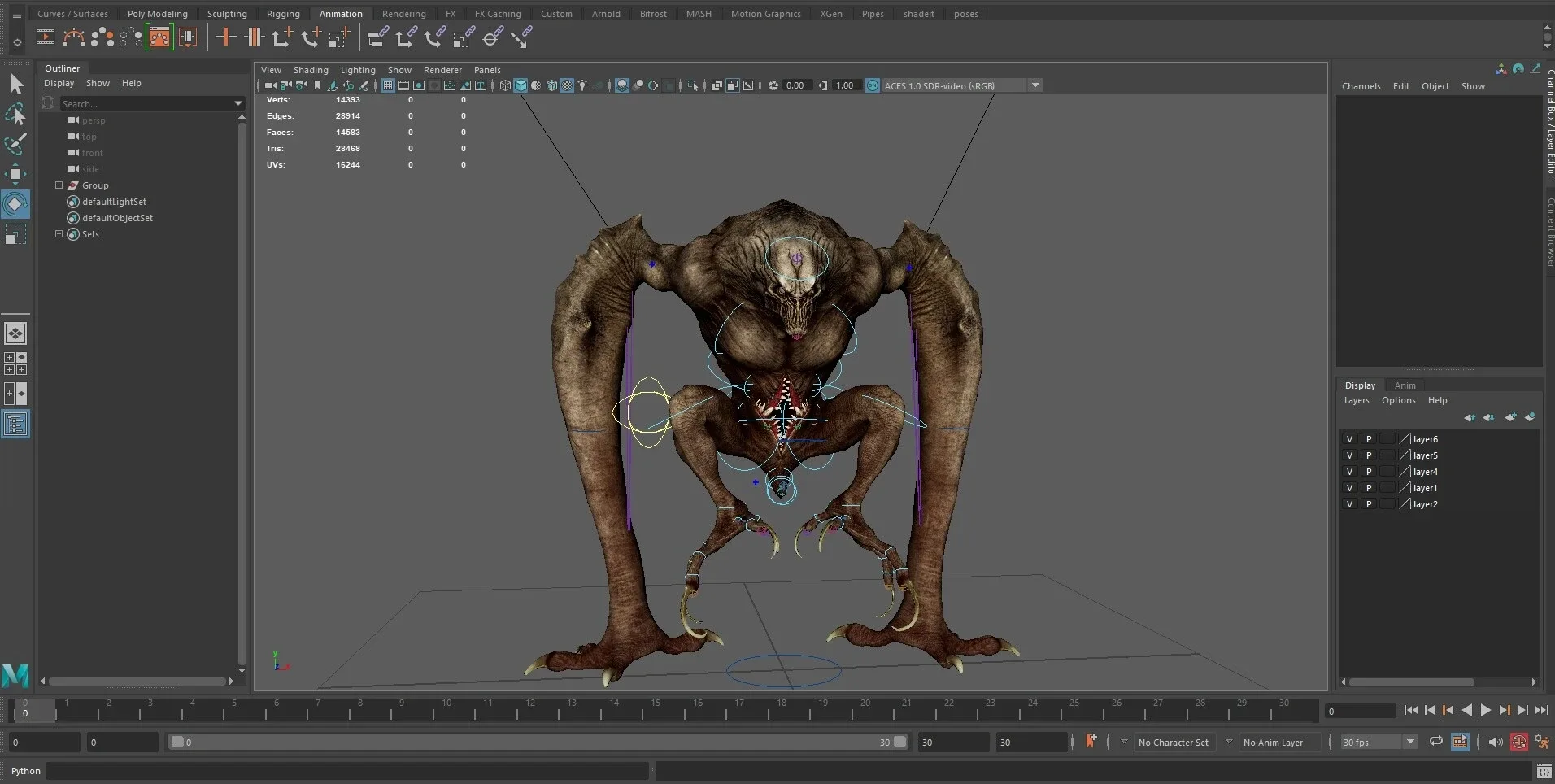Image resolution: width=1555 pixels, height=784 pixels.
Task: Choose the Paint Selection tool
Action: tap(15, 144)
